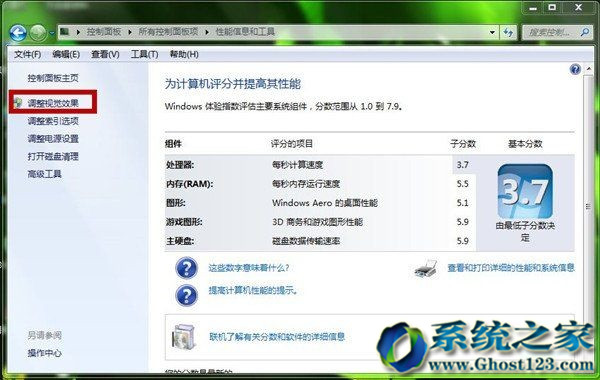600x380 pixels.
Task: Click inside the 搜索控制面板 search field
Action: tap(550, 33)
